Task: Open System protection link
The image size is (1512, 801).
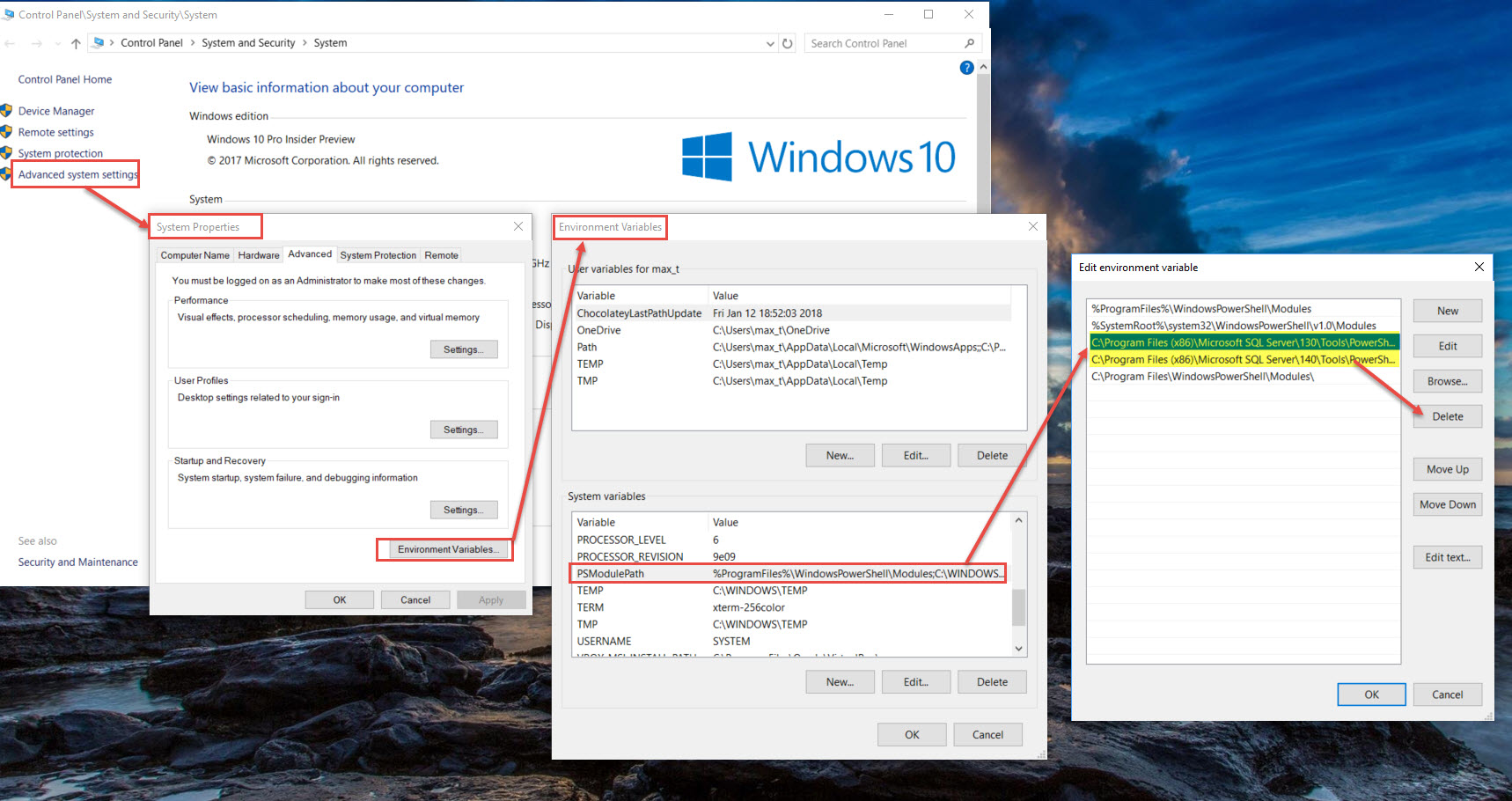Action: tap(61, 153)
